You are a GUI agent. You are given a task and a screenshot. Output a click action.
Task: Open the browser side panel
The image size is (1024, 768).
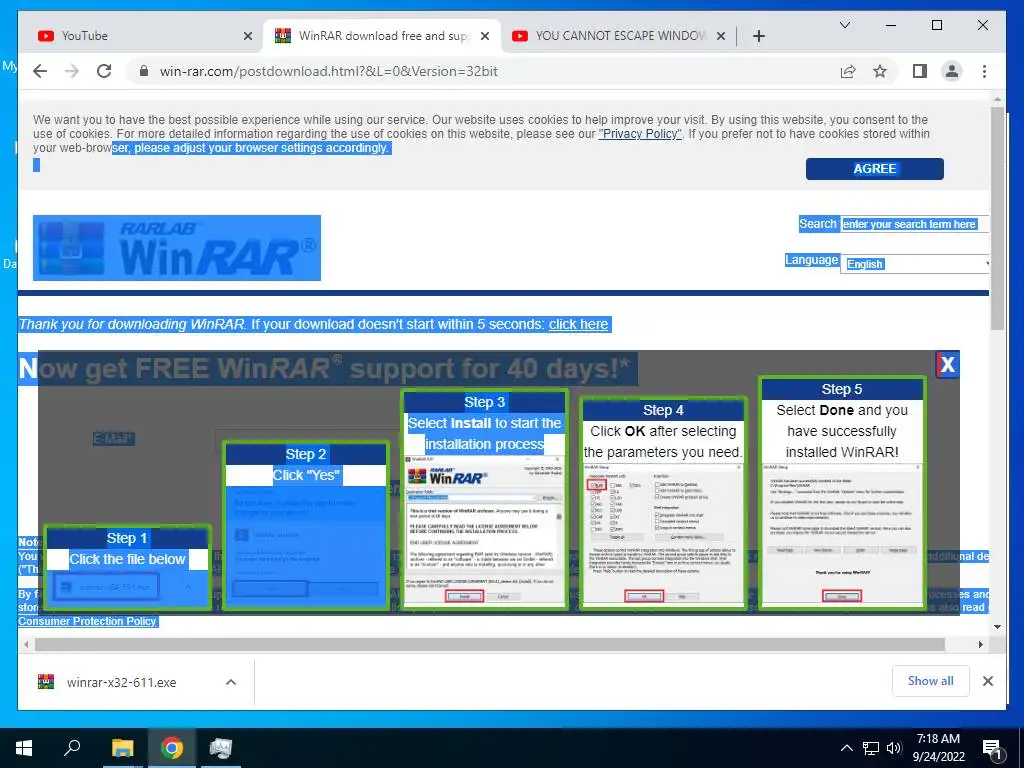click(x=920, y=71)
